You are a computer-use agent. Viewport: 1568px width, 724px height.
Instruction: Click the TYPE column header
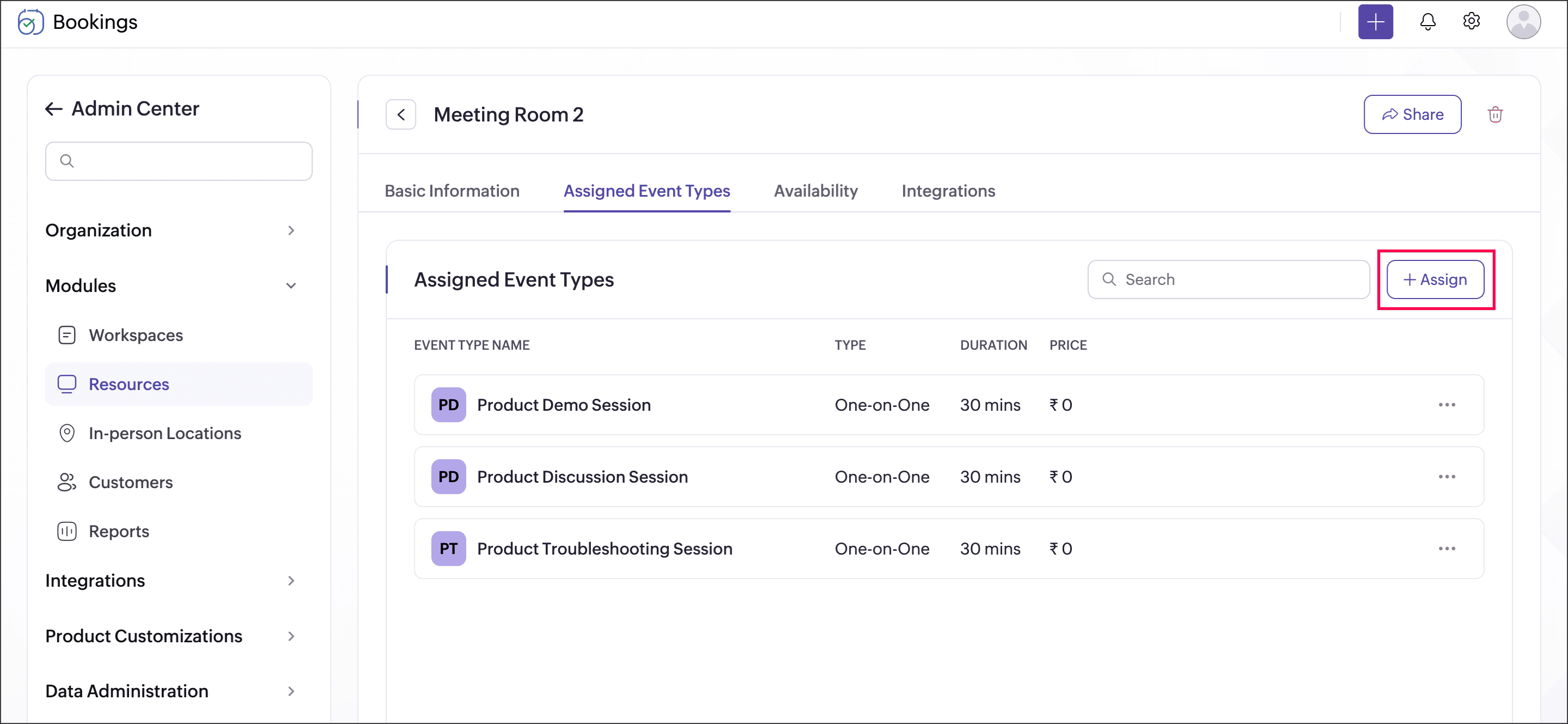click(850, 345)
